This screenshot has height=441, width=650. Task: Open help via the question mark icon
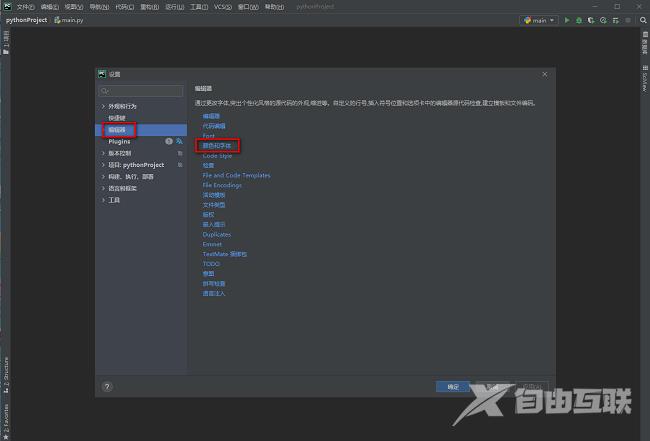(107, 386)
